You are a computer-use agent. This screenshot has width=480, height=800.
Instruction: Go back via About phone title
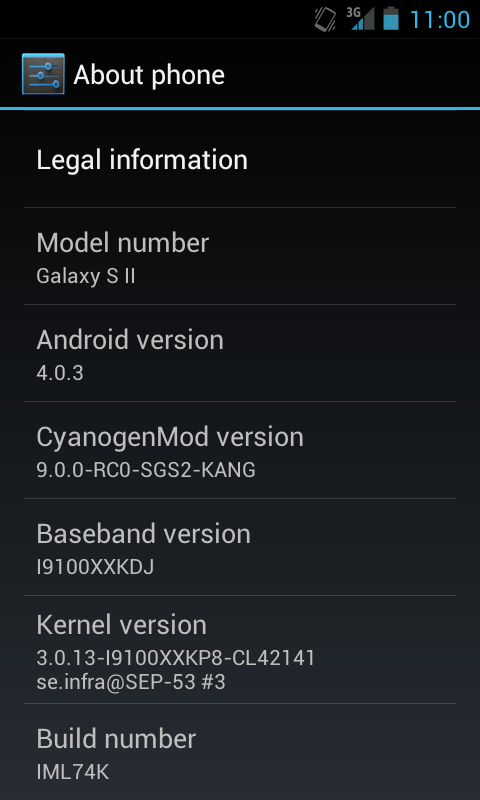(149, 75)
